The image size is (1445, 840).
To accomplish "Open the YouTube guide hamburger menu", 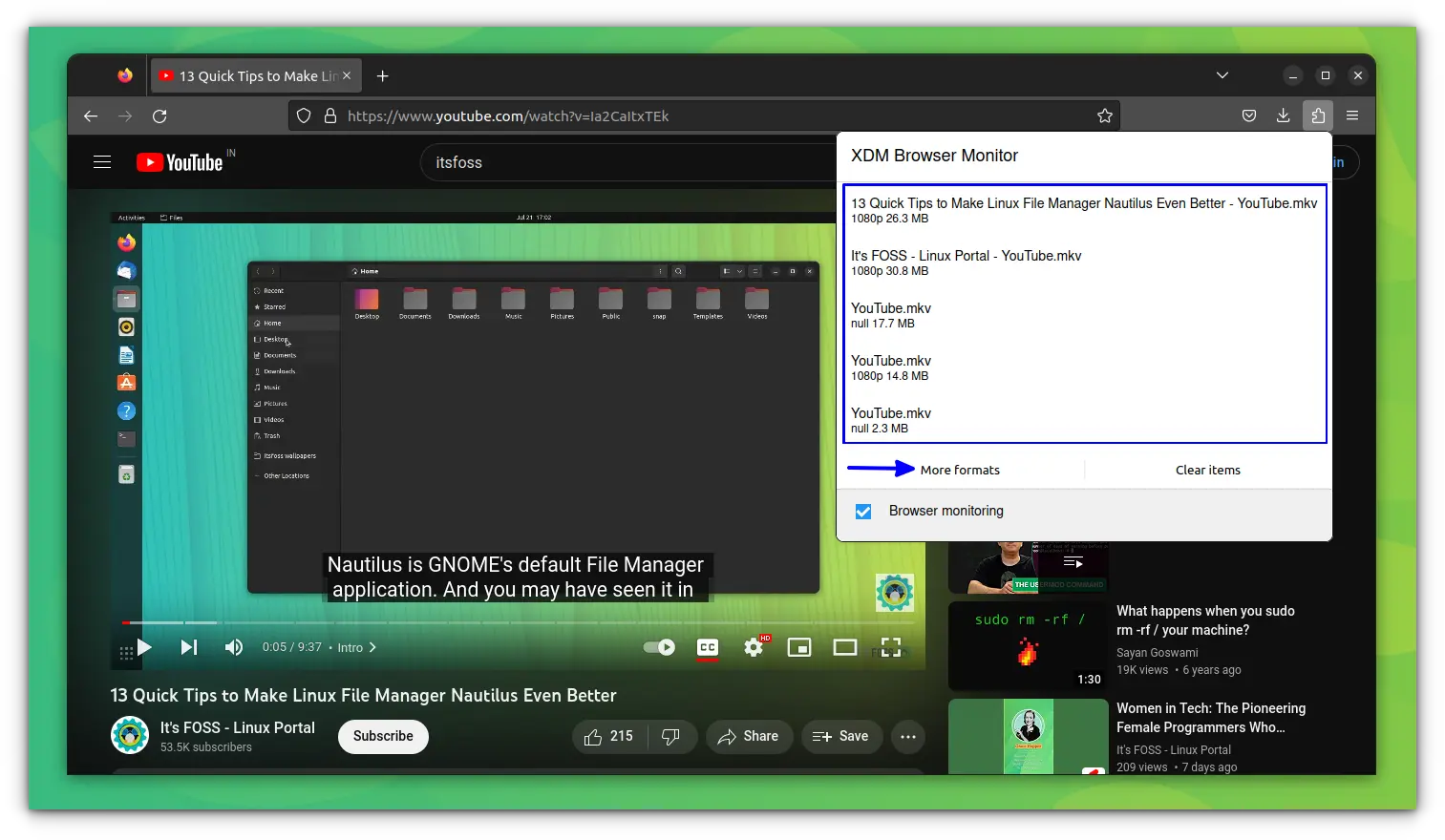I will pyautogui.click(x=102, y=162).
